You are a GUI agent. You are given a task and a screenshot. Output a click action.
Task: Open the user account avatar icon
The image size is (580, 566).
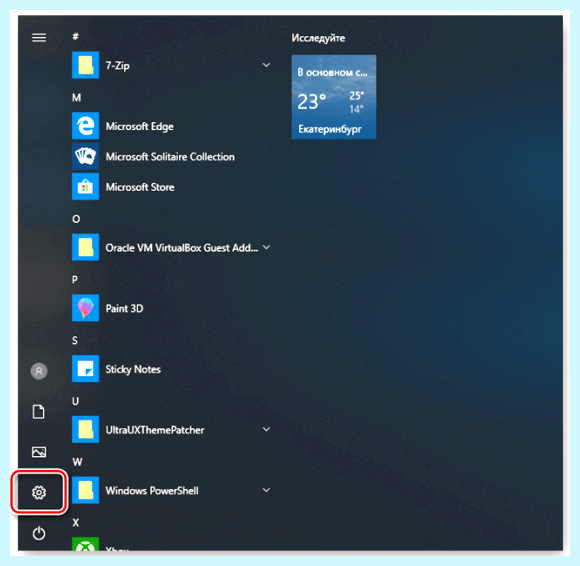point(39,371)
